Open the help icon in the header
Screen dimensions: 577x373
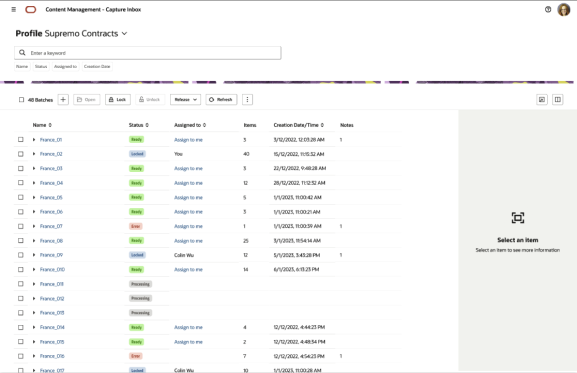tap(548, 10)
